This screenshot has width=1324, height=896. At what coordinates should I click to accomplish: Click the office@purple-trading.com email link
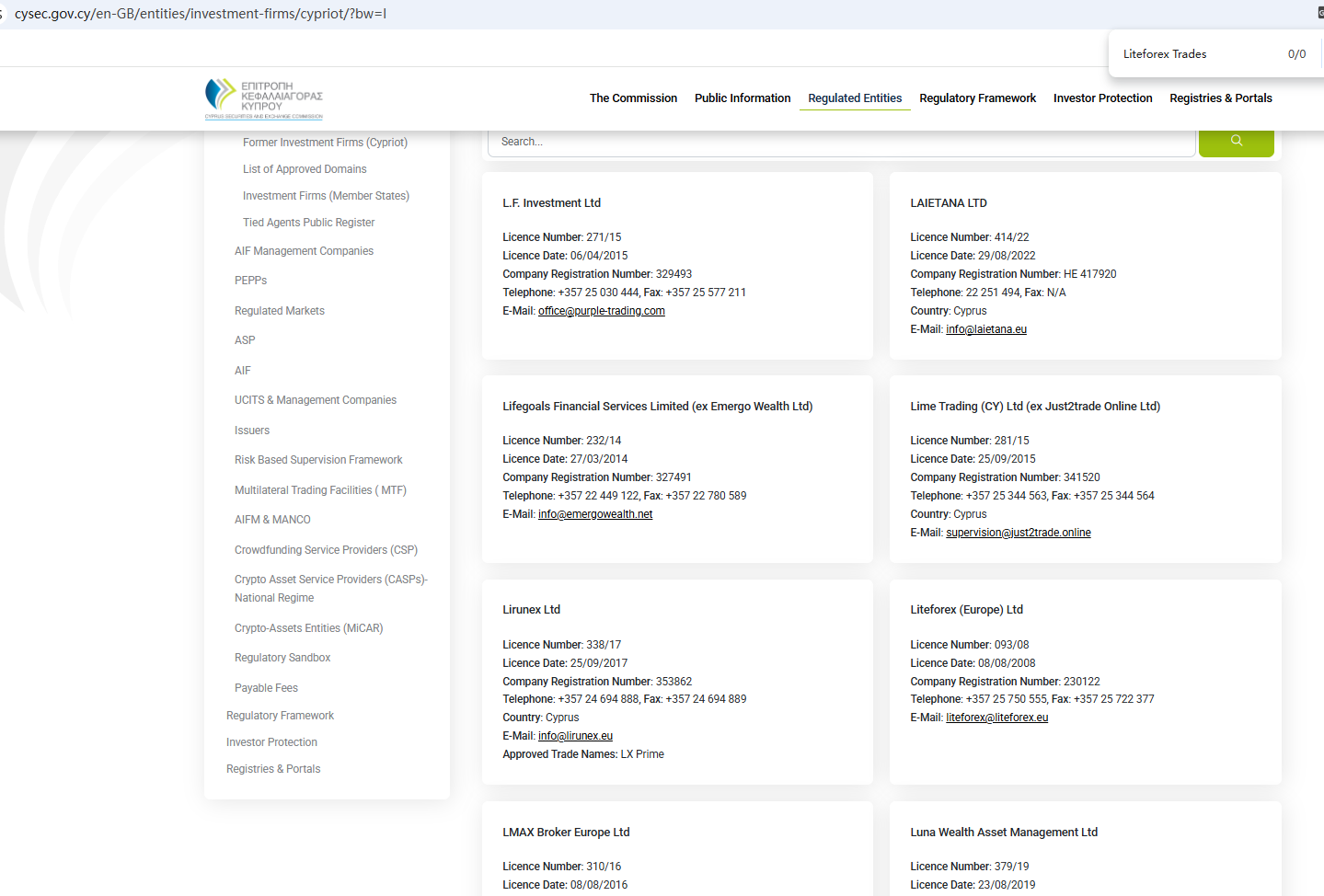(602, 311)
